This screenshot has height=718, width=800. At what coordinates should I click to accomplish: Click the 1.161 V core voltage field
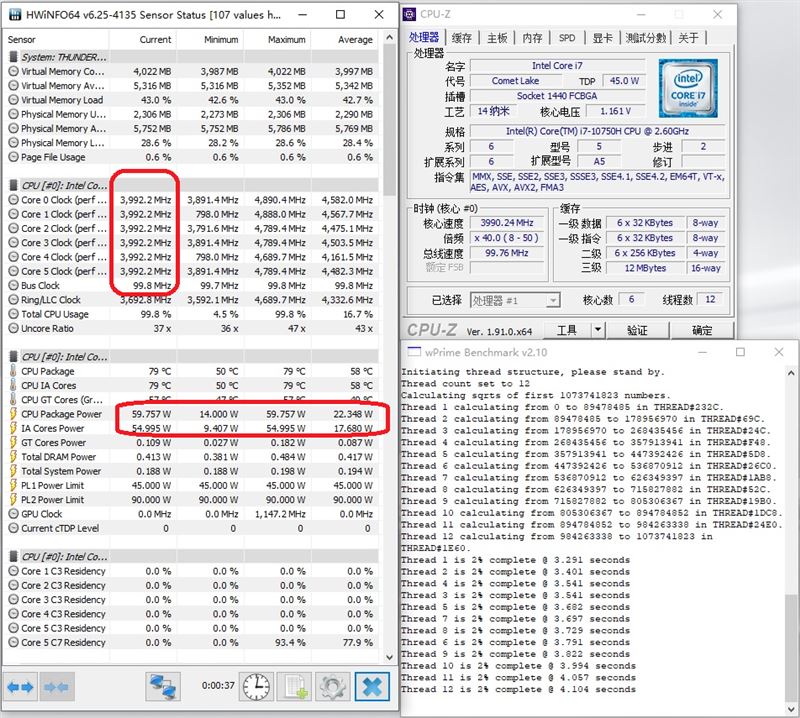(x=615, y=111)
